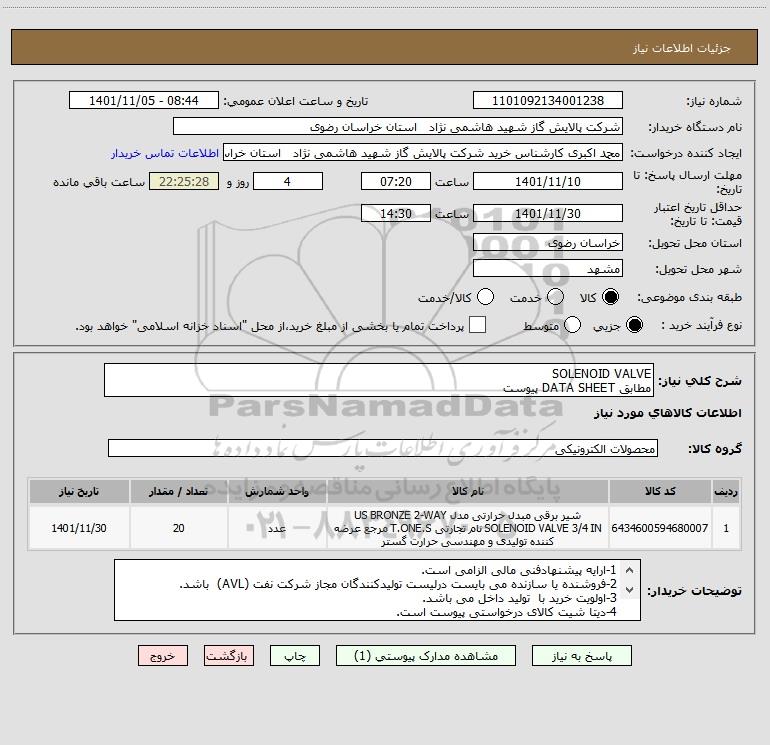Click the ایجاد کننده درخواست field
Viewport: 770px width, 745px height.
423,153
